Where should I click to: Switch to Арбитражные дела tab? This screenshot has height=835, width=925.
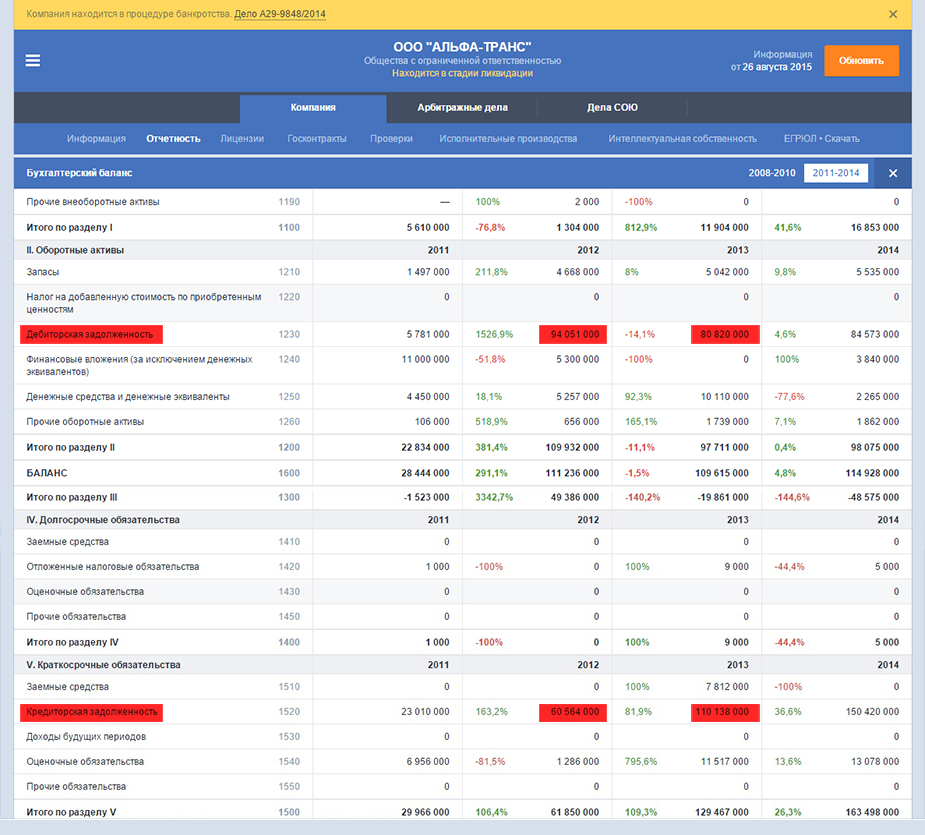pos(462,108)
